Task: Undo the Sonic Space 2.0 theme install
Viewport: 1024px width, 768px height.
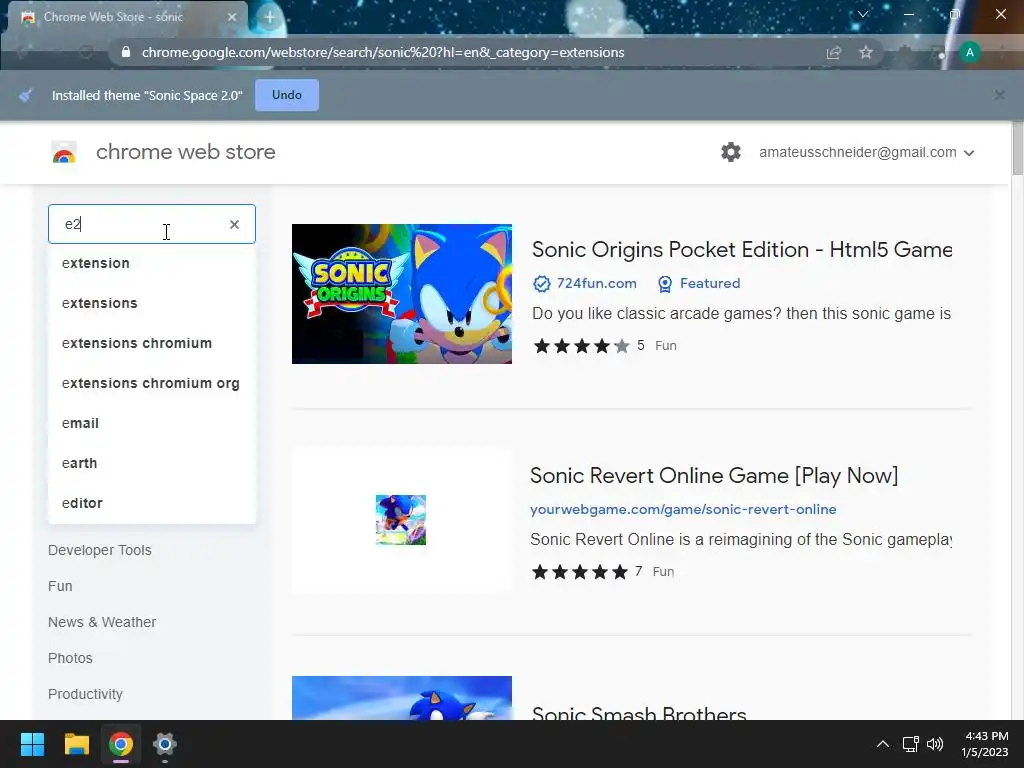Action: (287, 95)
